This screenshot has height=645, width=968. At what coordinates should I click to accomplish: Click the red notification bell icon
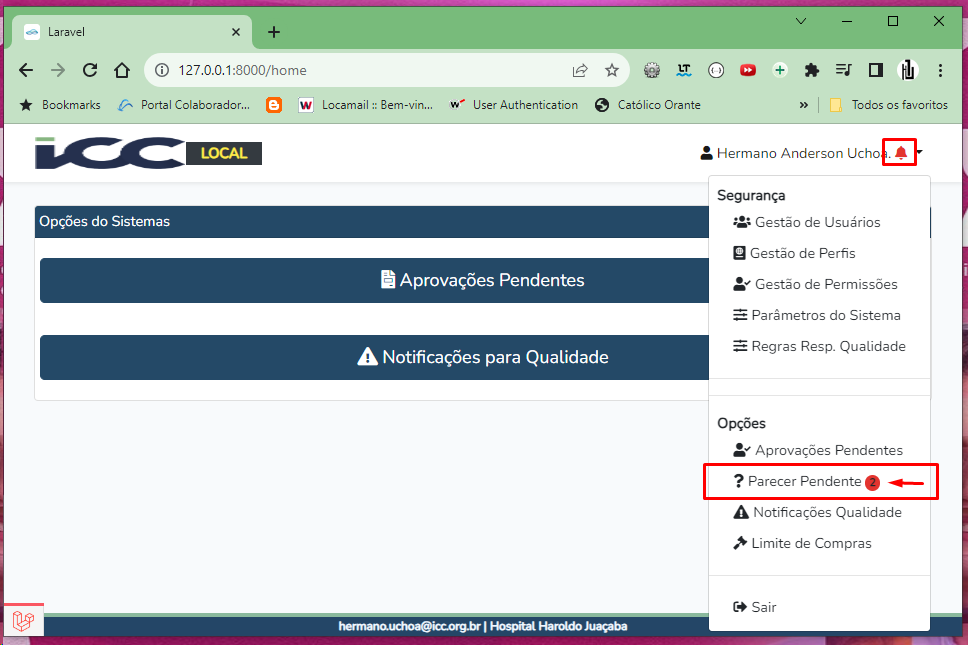pyautogui.click(x=901, y=153)
